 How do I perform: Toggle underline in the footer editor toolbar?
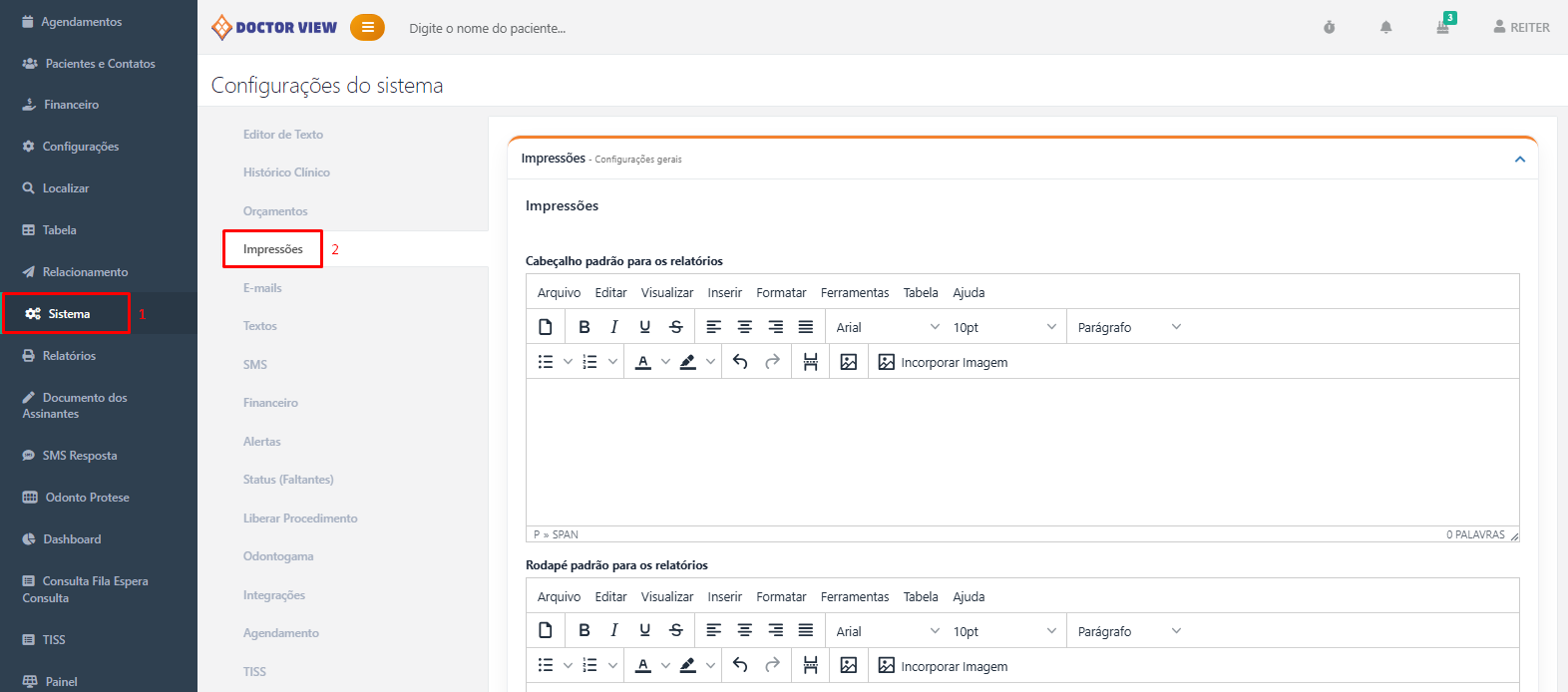644,630
